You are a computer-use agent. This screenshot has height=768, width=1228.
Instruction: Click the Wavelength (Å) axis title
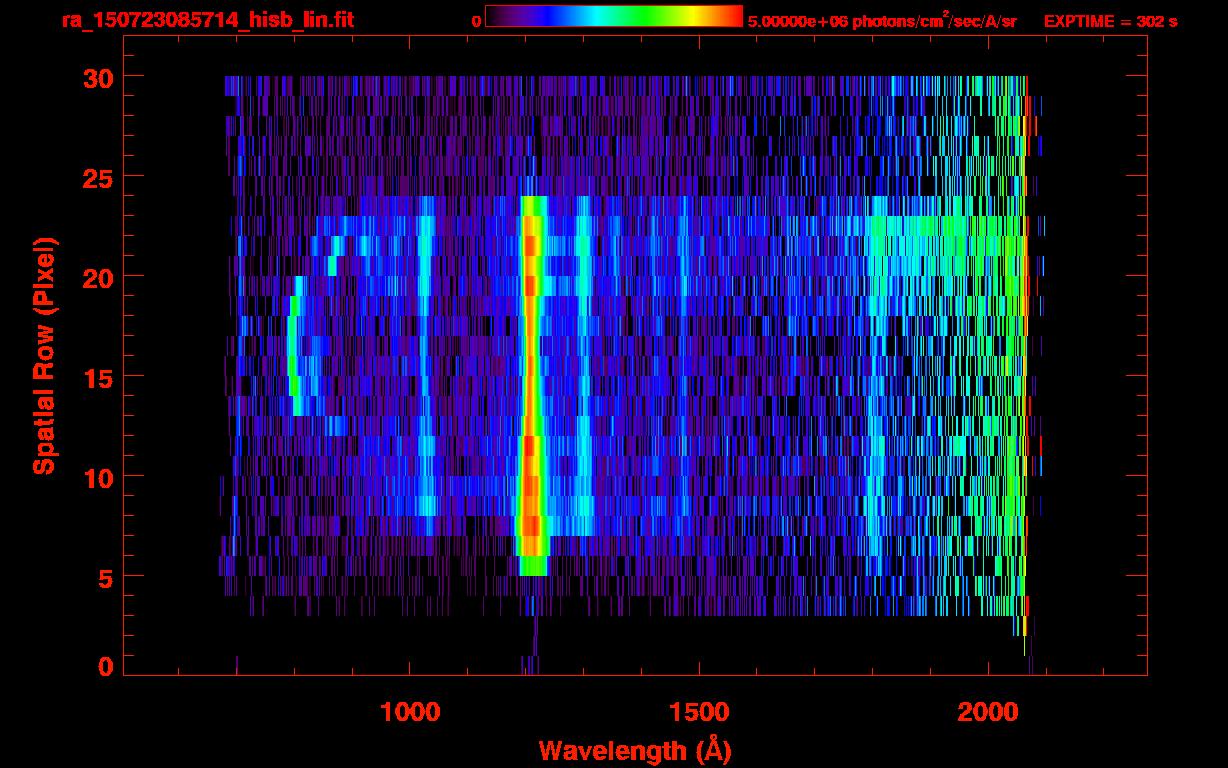637,749
